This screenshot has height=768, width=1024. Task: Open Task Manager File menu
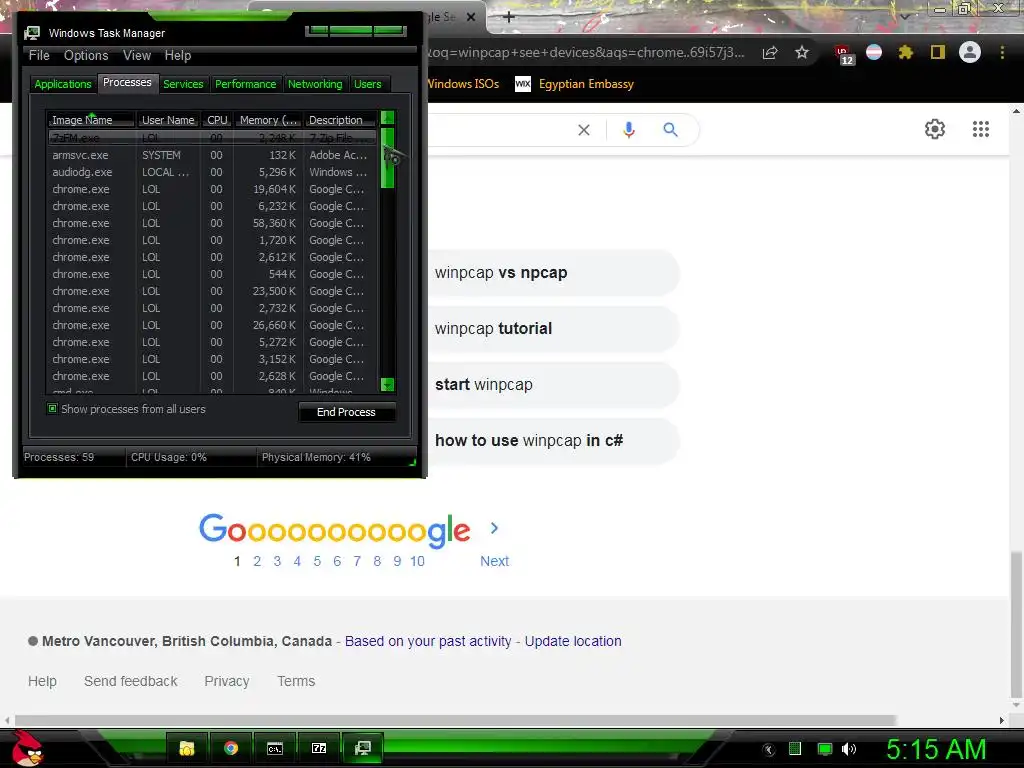39,56
